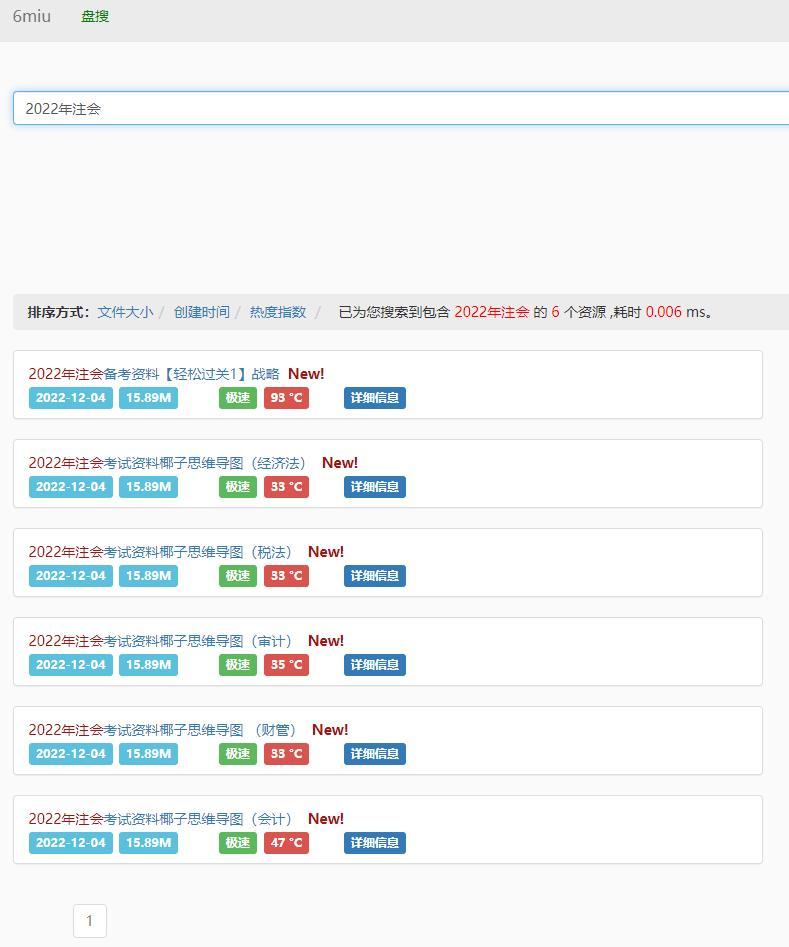This screenshot has width=789, height=947.
Task: Open the 椰子思维导图（会计）result title
Action: point(161,818)
